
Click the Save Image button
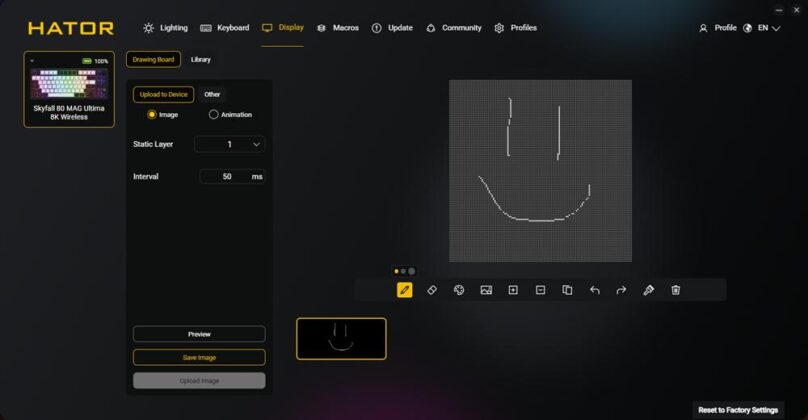[x=199, y=357]
